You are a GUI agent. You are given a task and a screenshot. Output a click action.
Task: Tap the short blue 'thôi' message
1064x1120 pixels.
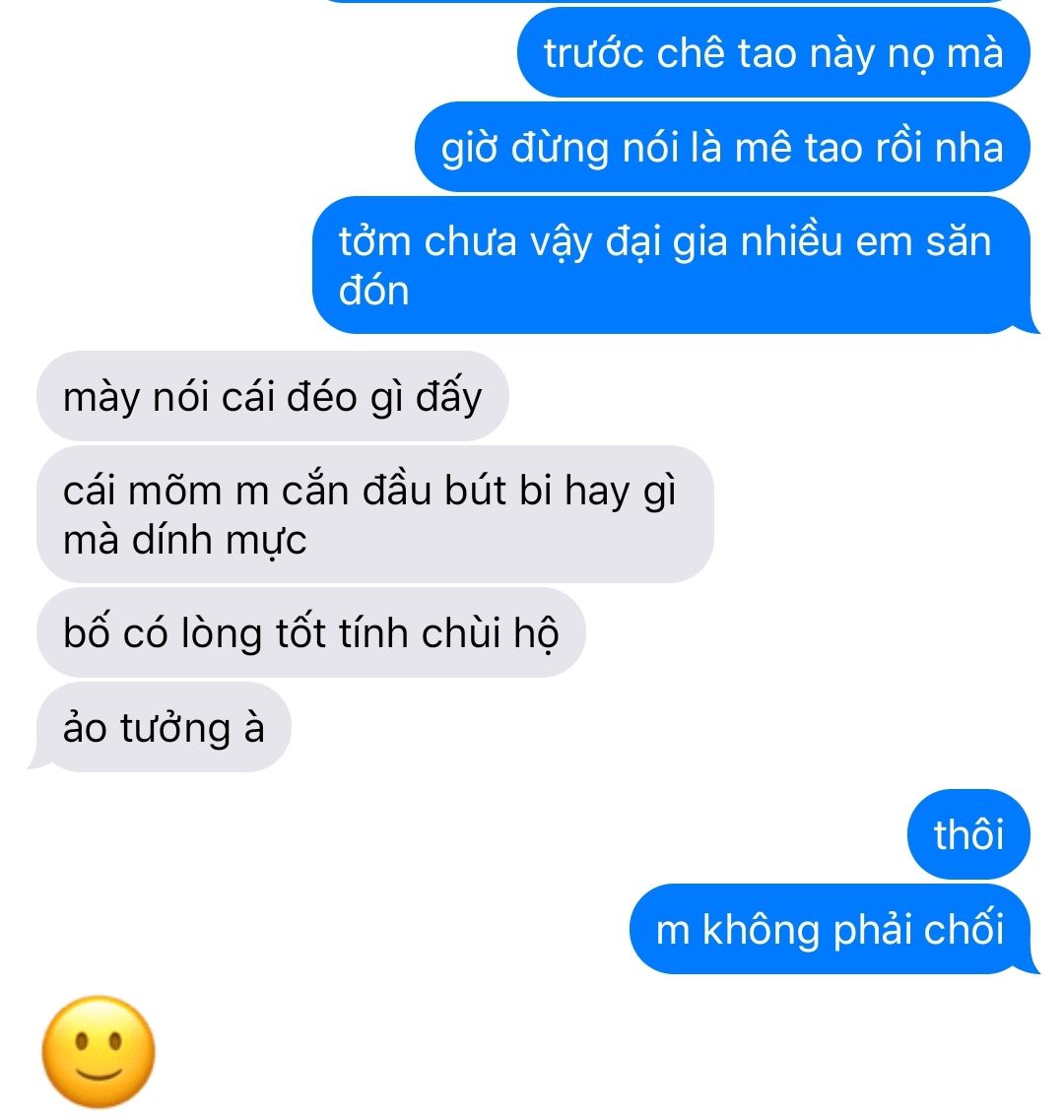[968, 834]
